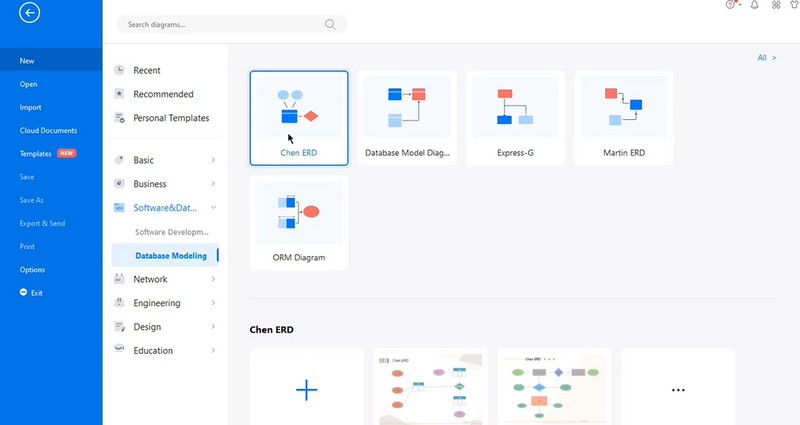Click the Database Model Diagram icon
800x425 pixels.
coord(407,106)
